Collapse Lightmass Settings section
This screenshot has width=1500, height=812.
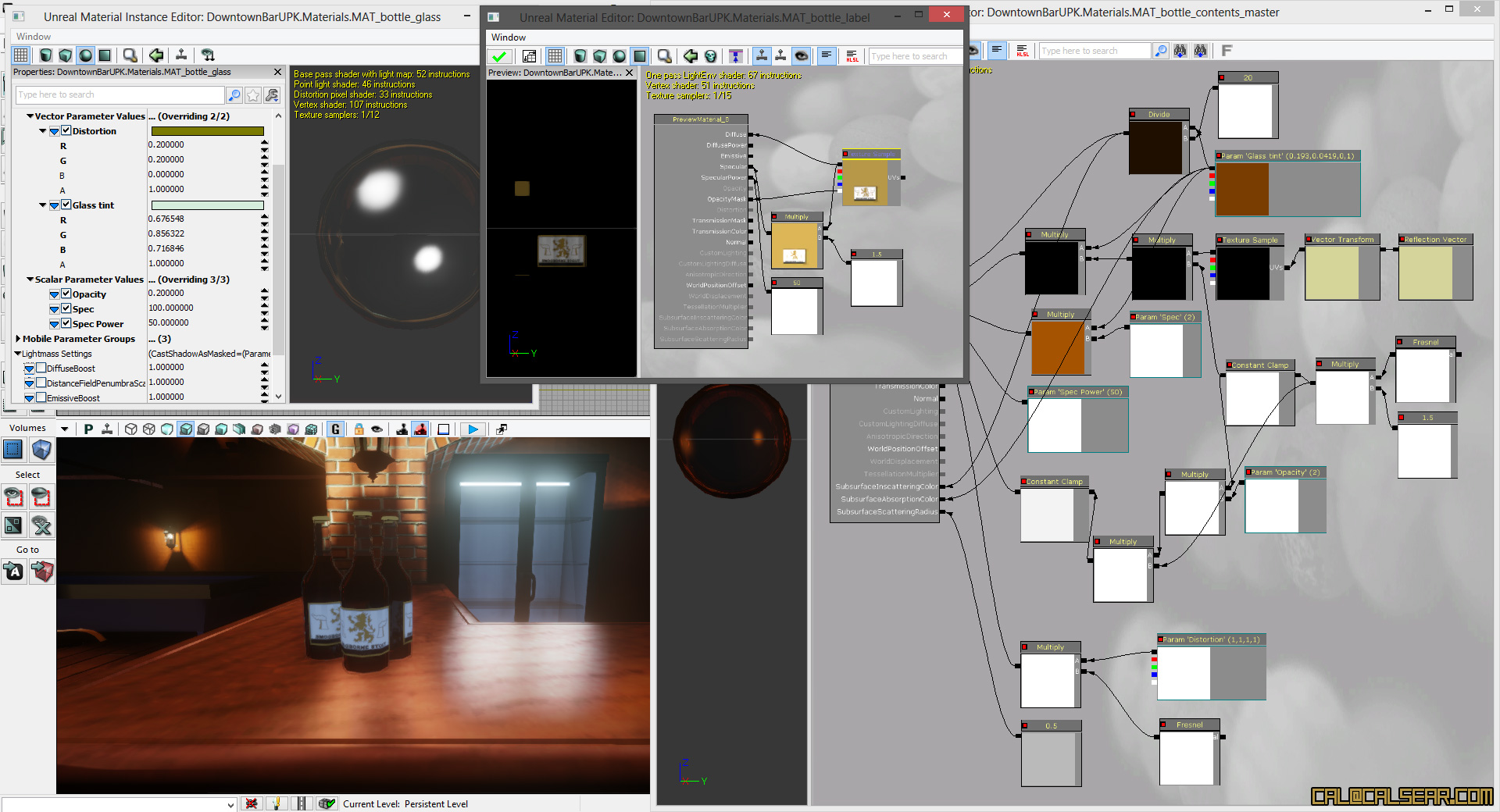click(18, 354)
